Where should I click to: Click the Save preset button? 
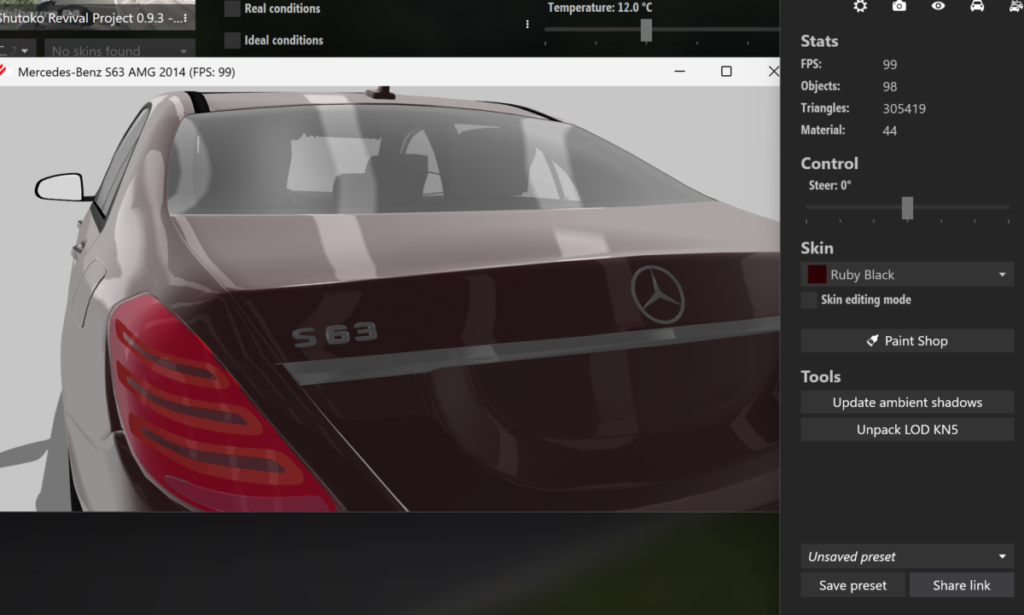coord(853,585)
